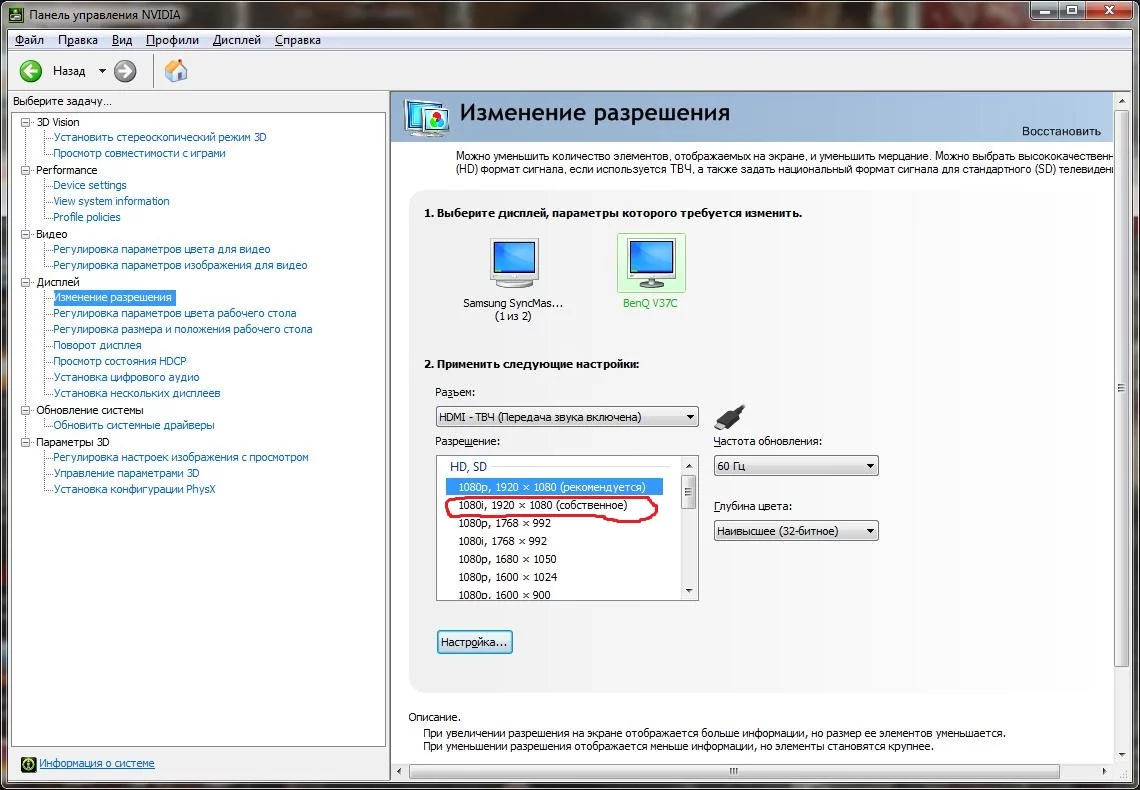Open the Дисплей menu

point(237,40)
